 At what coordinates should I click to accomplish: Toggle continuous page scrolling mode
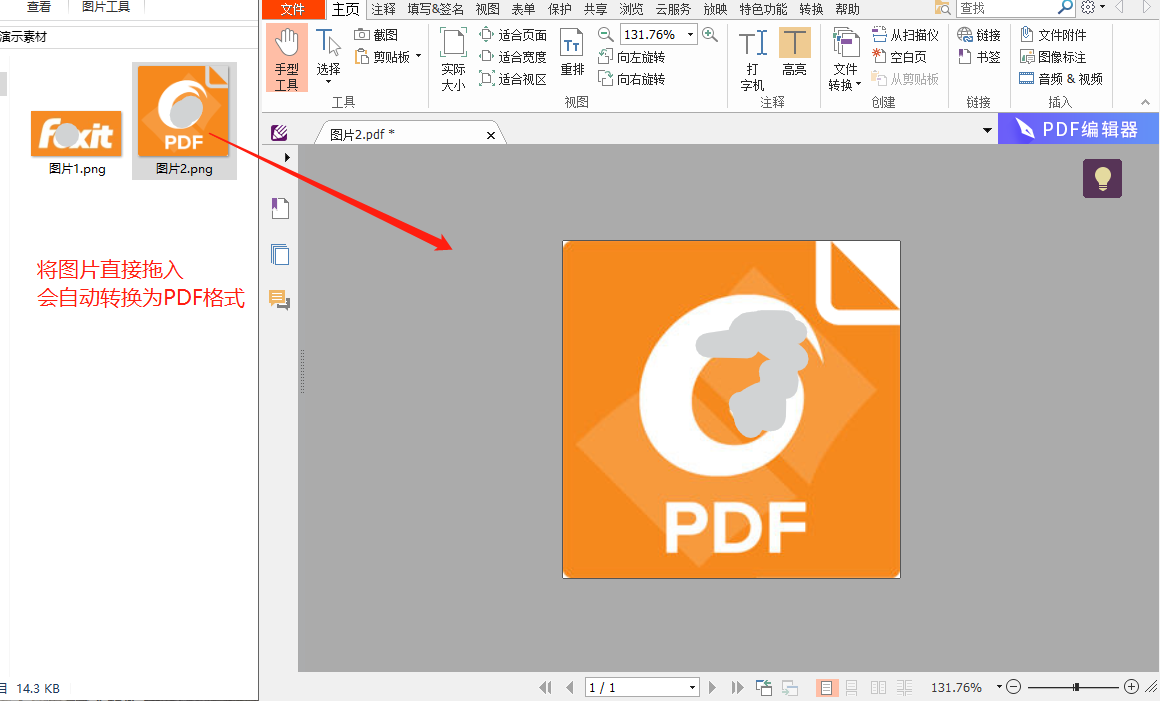852,688
